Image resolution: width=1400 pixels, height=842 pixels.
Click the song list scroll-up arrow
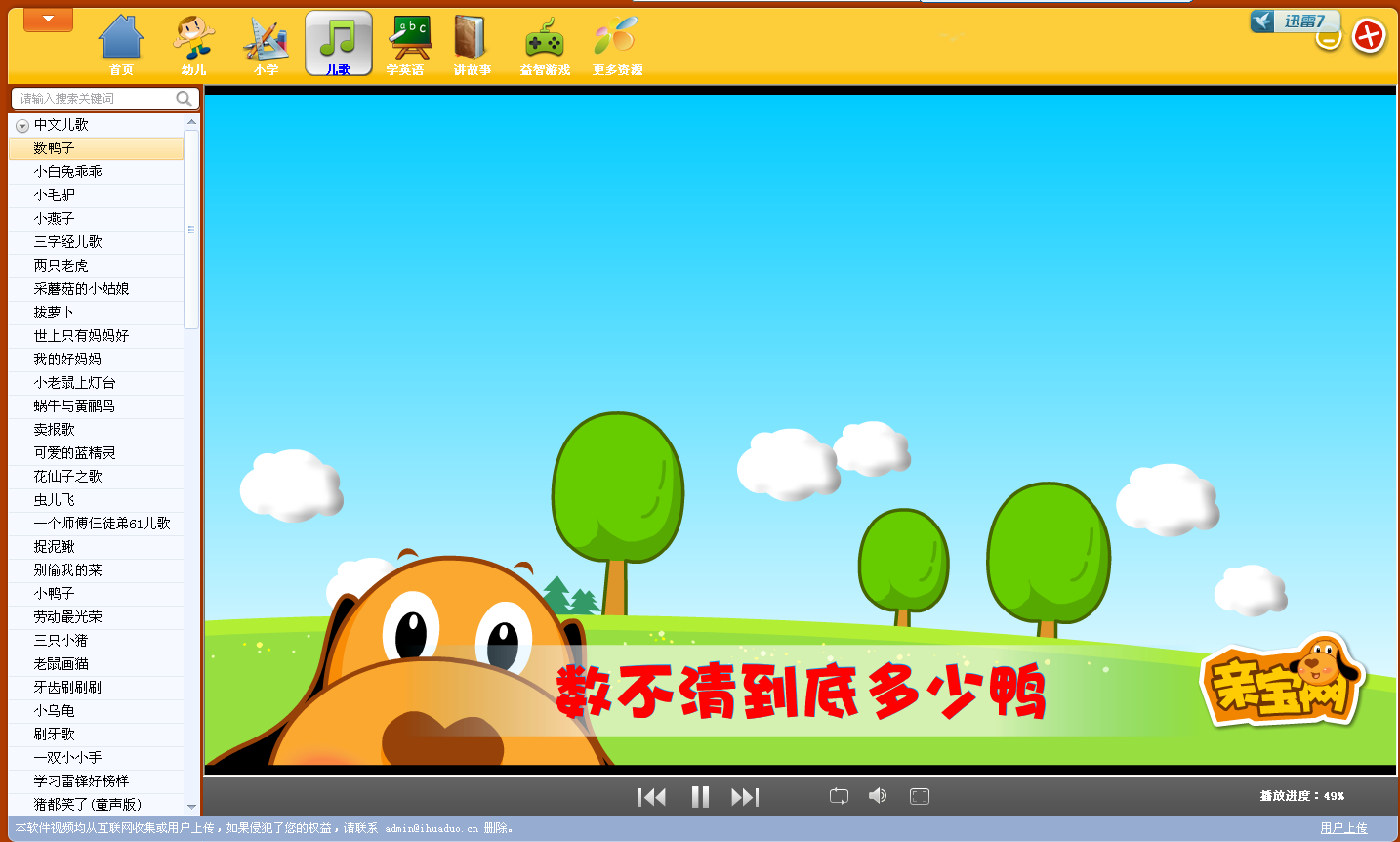(x=191, y=122)
